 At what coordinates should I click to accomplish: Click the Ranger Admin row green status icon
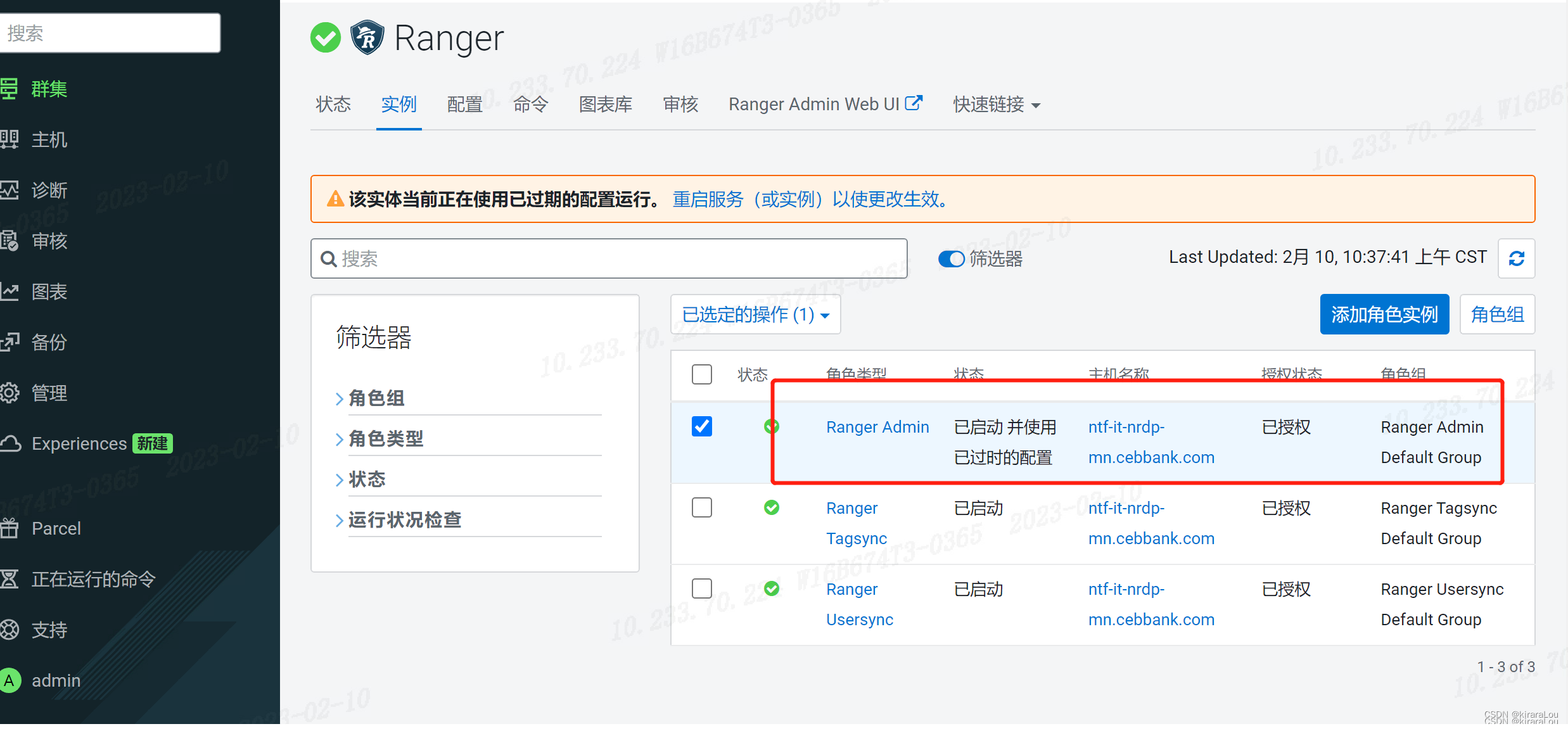(772, 426)
